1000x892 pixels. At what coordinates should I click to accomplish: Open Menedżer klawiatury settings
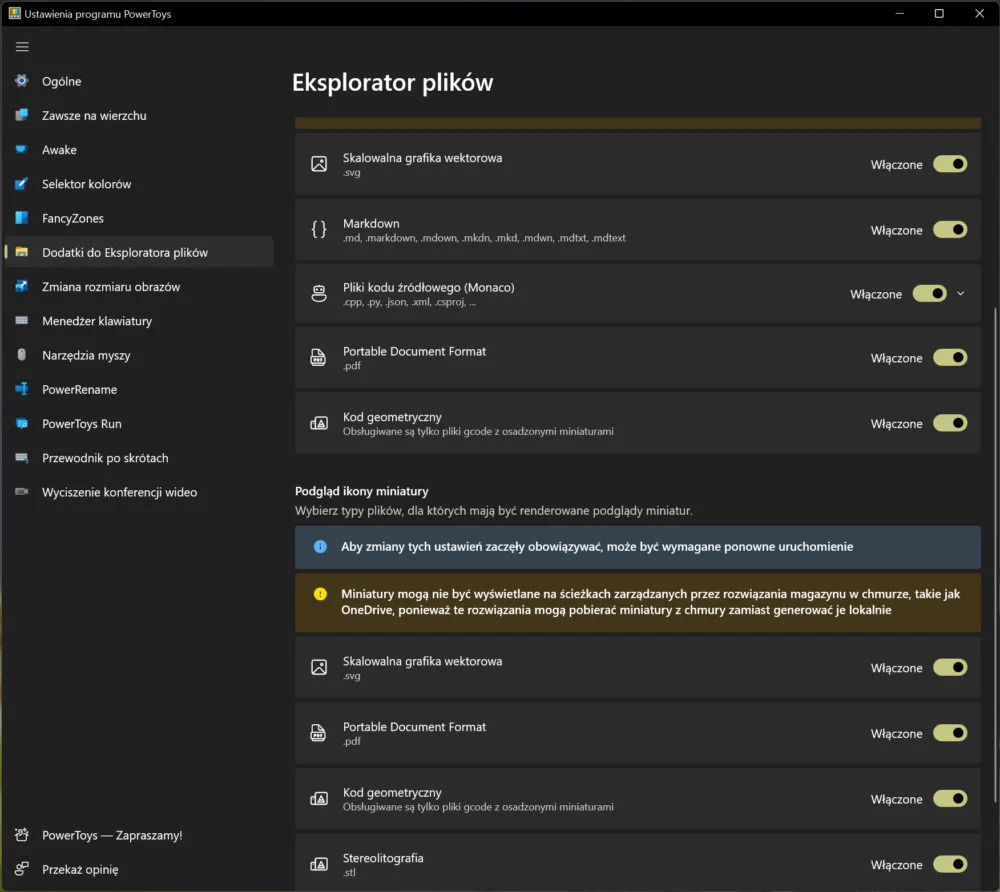[139, 321]
